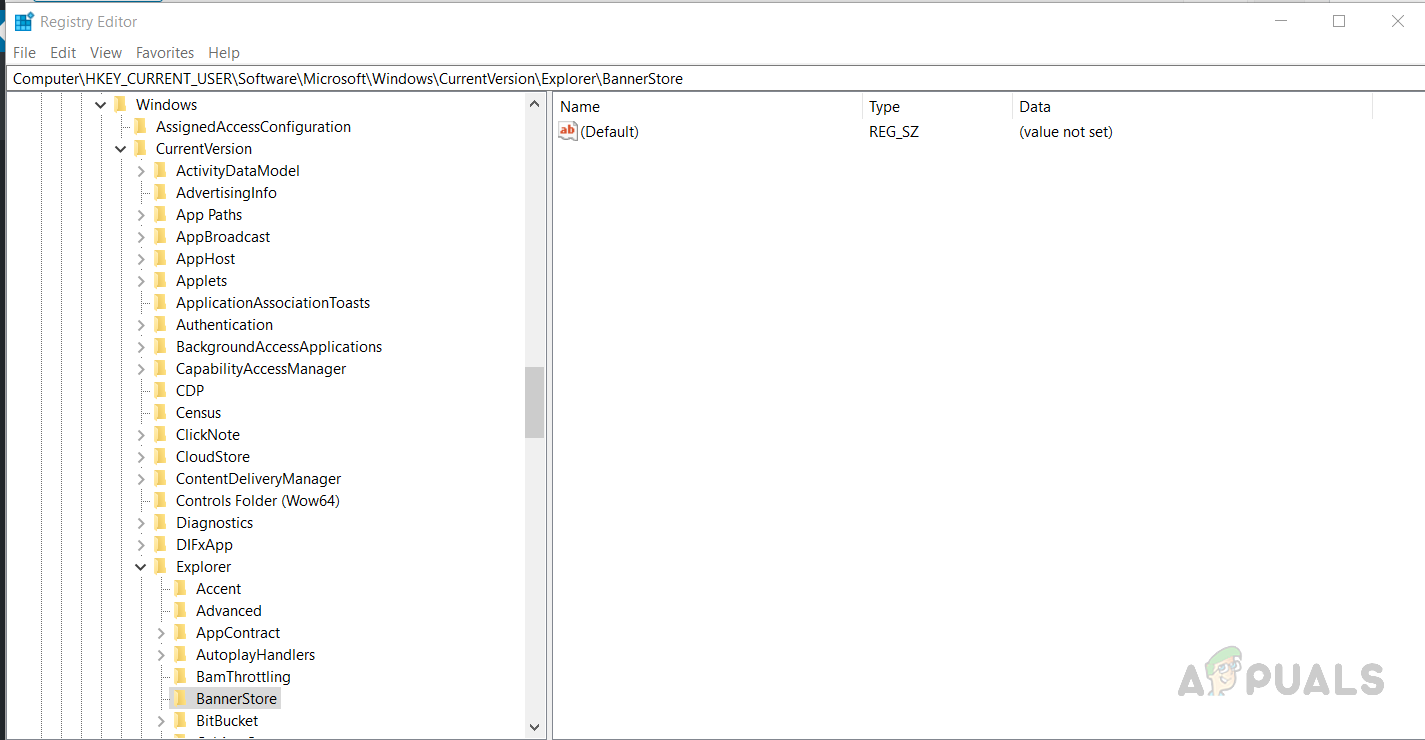Click the Explorer folder icon
Viewport: 1425px width, 740px height.
point(161,566)
